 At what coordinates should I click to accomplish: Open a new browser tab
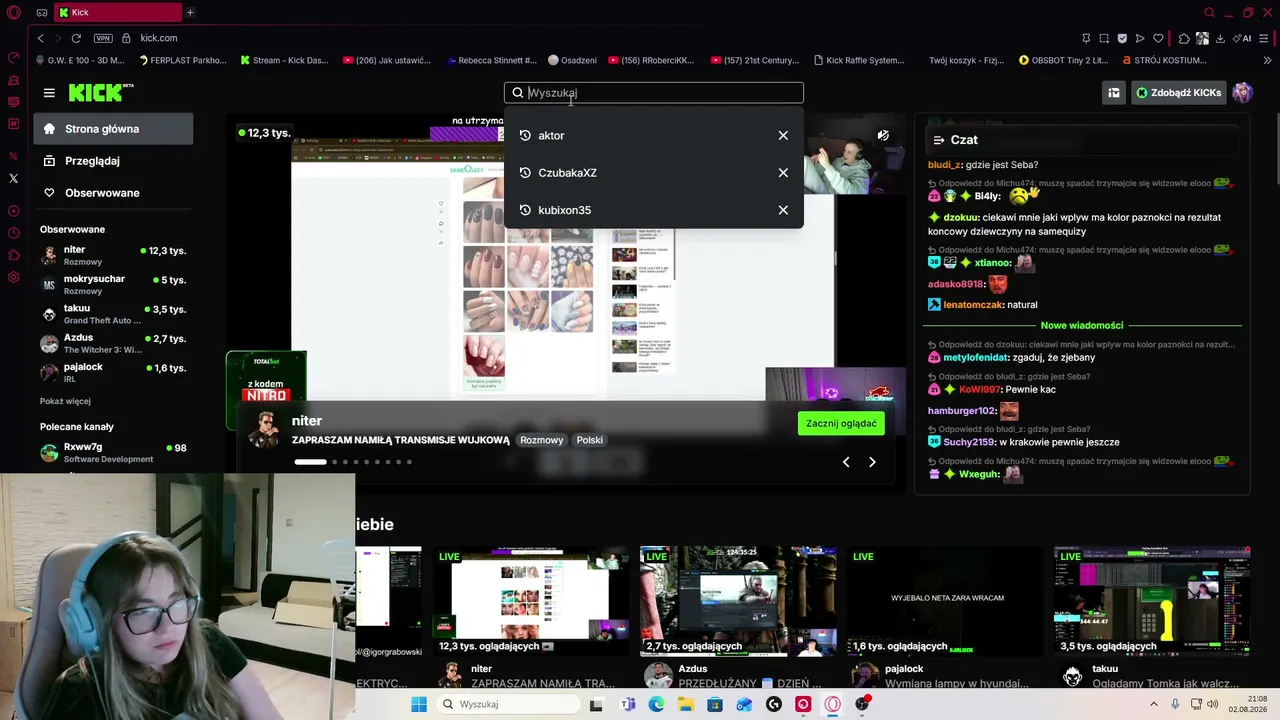(190, 12)
